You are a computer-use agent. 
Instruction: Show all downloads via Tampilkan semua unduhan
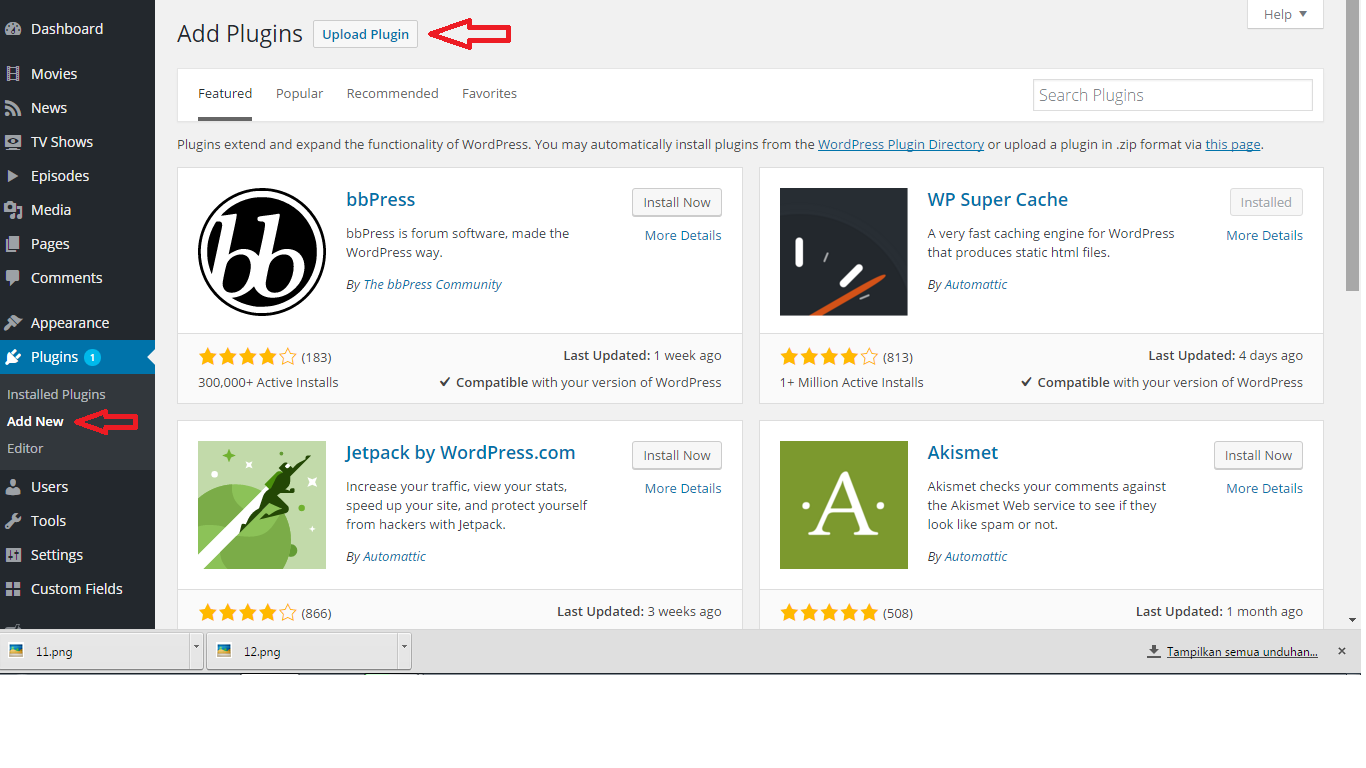pyautogui.click(x=1242, y=652)
